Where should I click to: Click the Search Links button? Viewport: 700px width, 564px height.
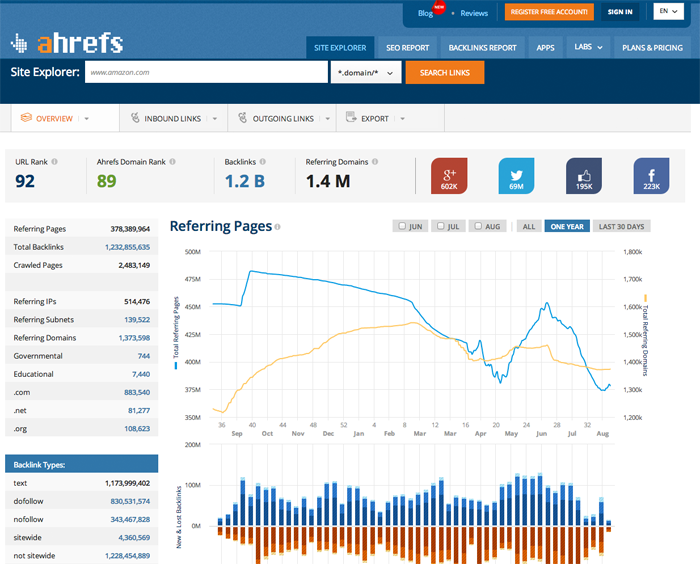click(x=445, y=73)
